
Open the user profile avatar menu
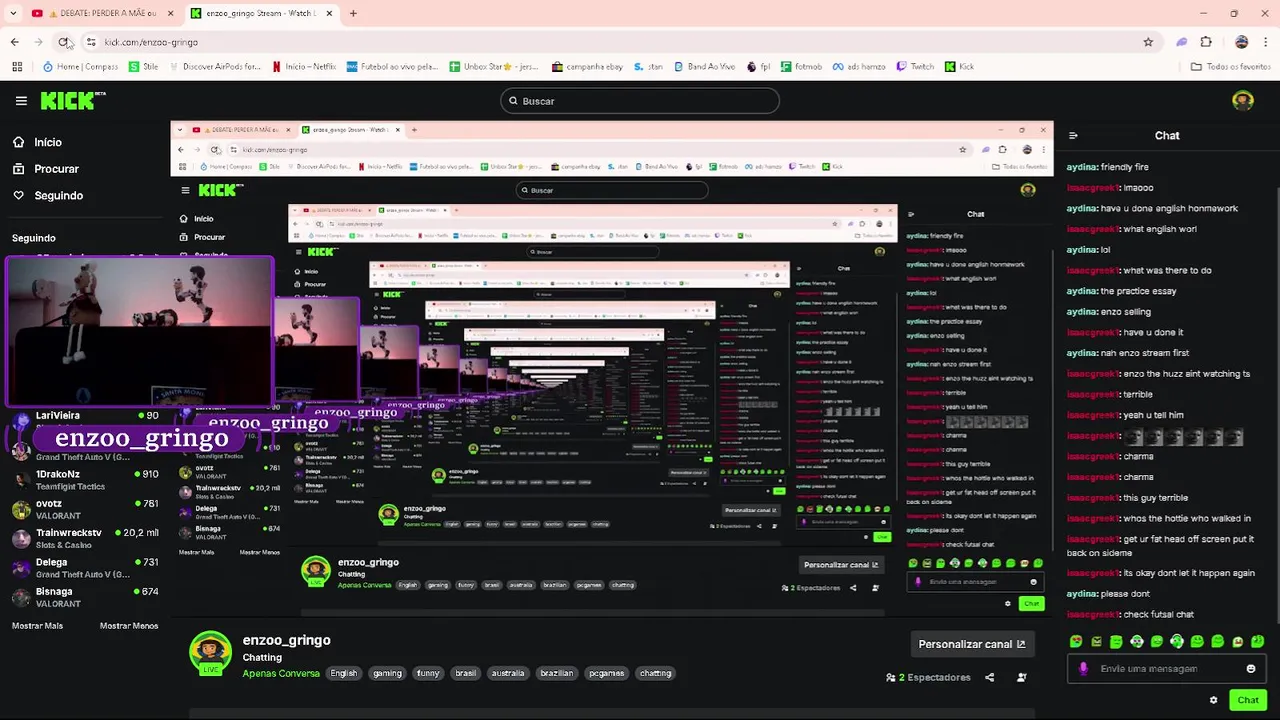[x=1243, y=101]
